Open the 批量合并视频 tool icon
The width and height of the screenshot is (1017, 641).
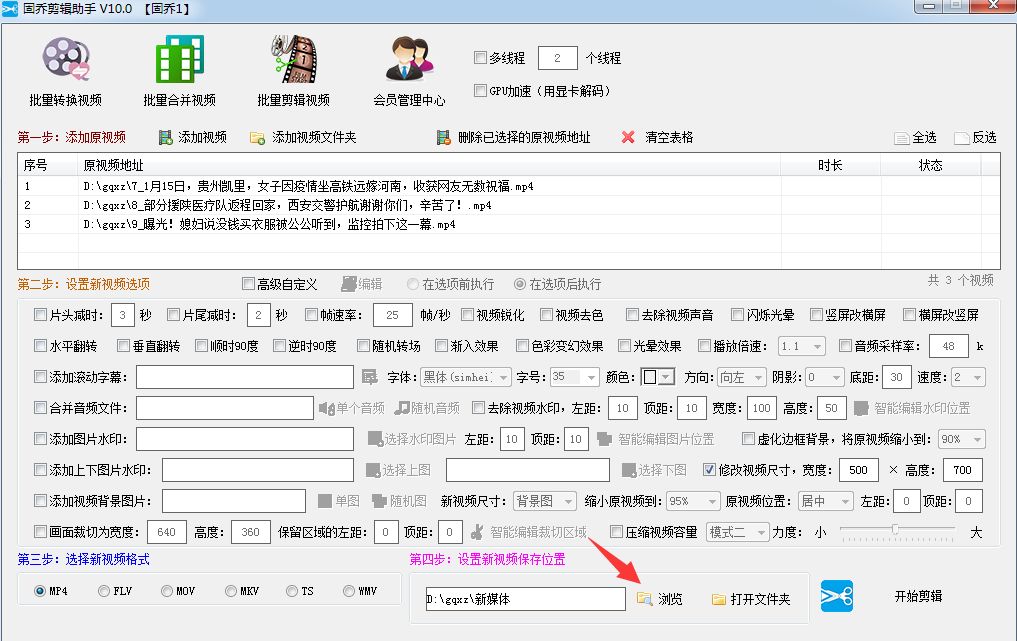click(x=180, y=59)
